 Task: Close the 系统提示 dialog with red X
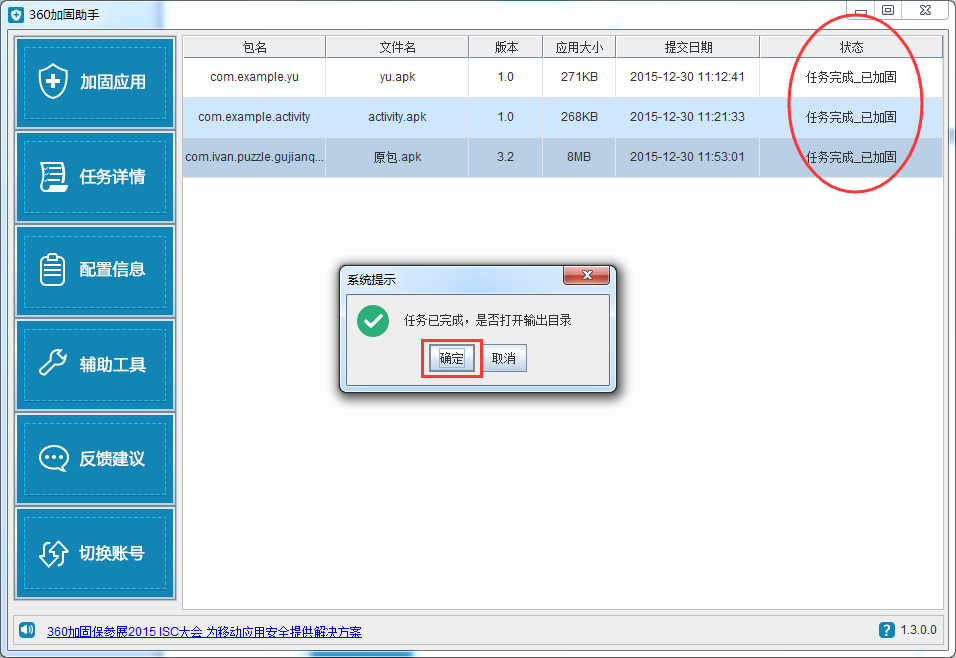pos(587,275)
